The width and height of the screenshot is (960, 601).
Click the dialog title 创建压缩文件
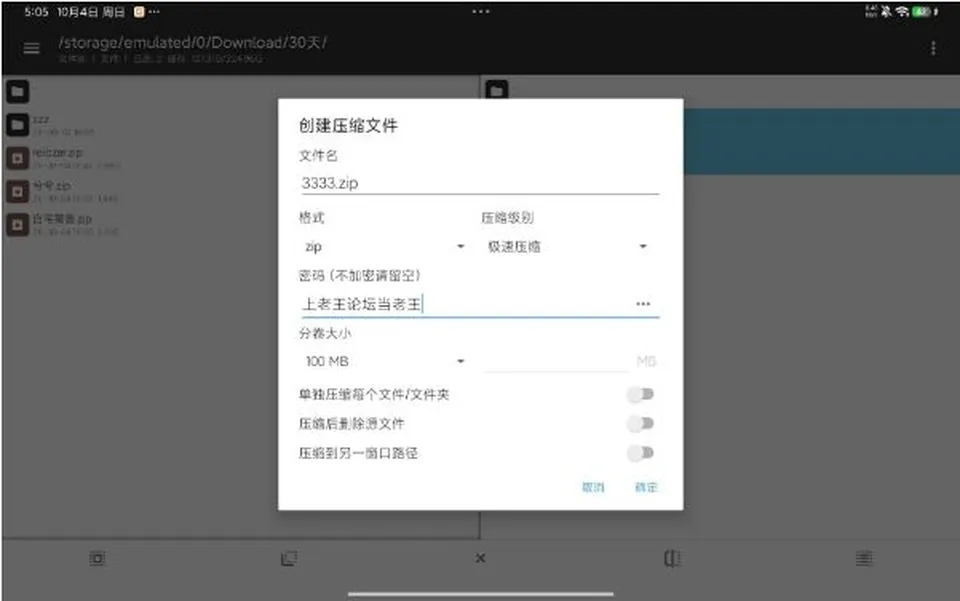click(348, 125)
